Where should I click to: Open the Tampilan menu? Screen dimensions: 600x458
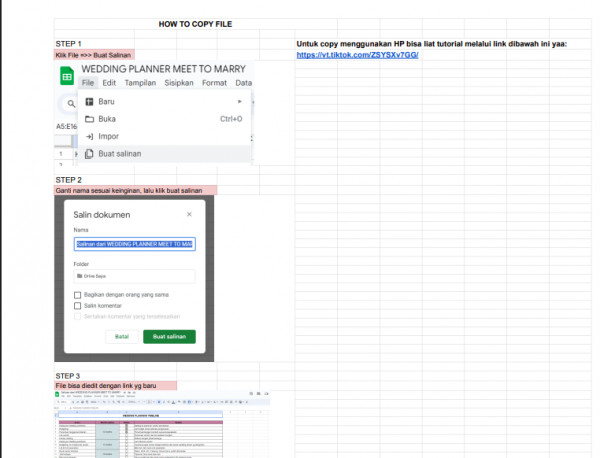140,83
